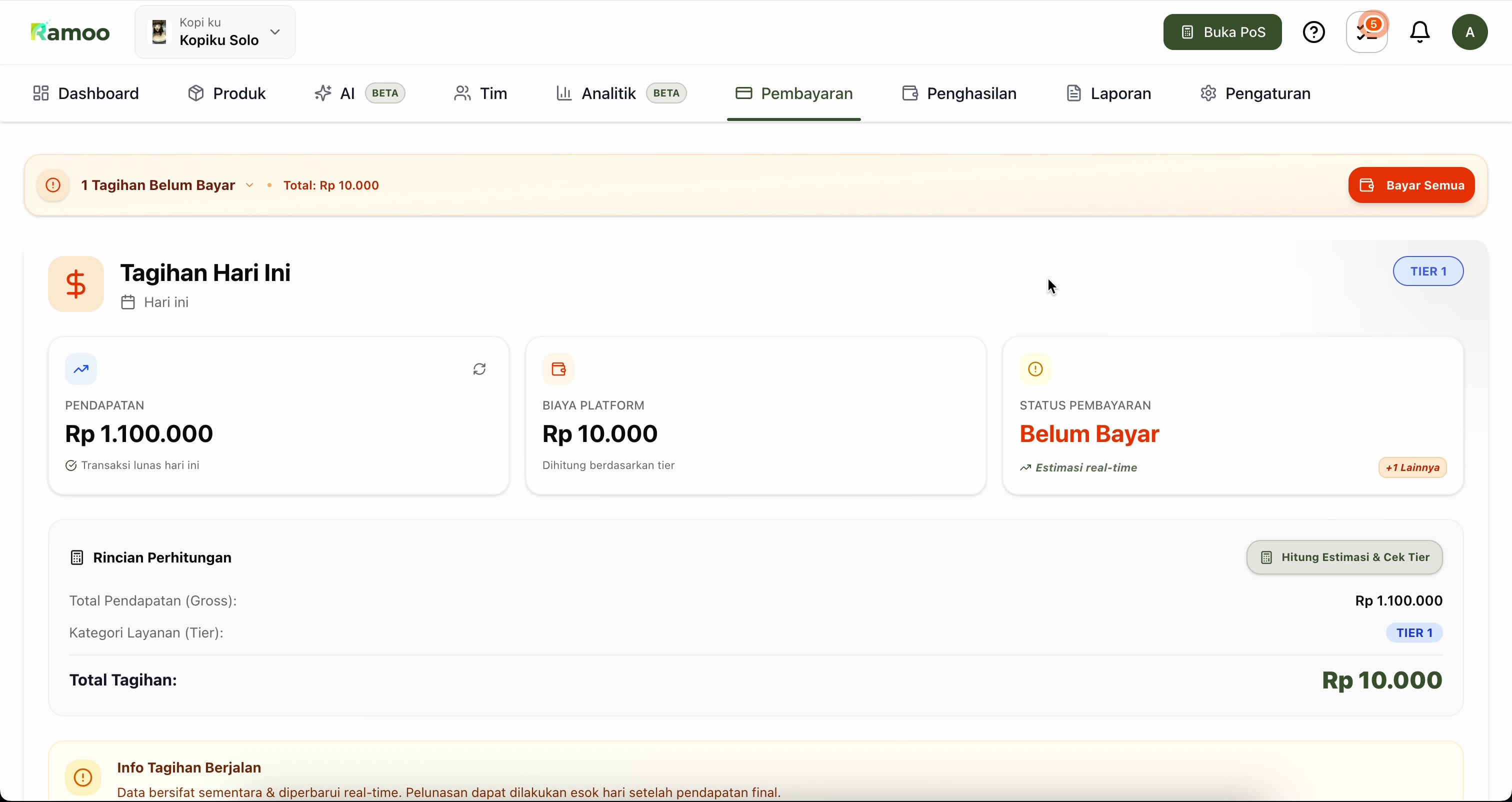The height and width of the screenshot is (802, 1512).
Task: Launch Buka PoS
Action: (1222, 32)
